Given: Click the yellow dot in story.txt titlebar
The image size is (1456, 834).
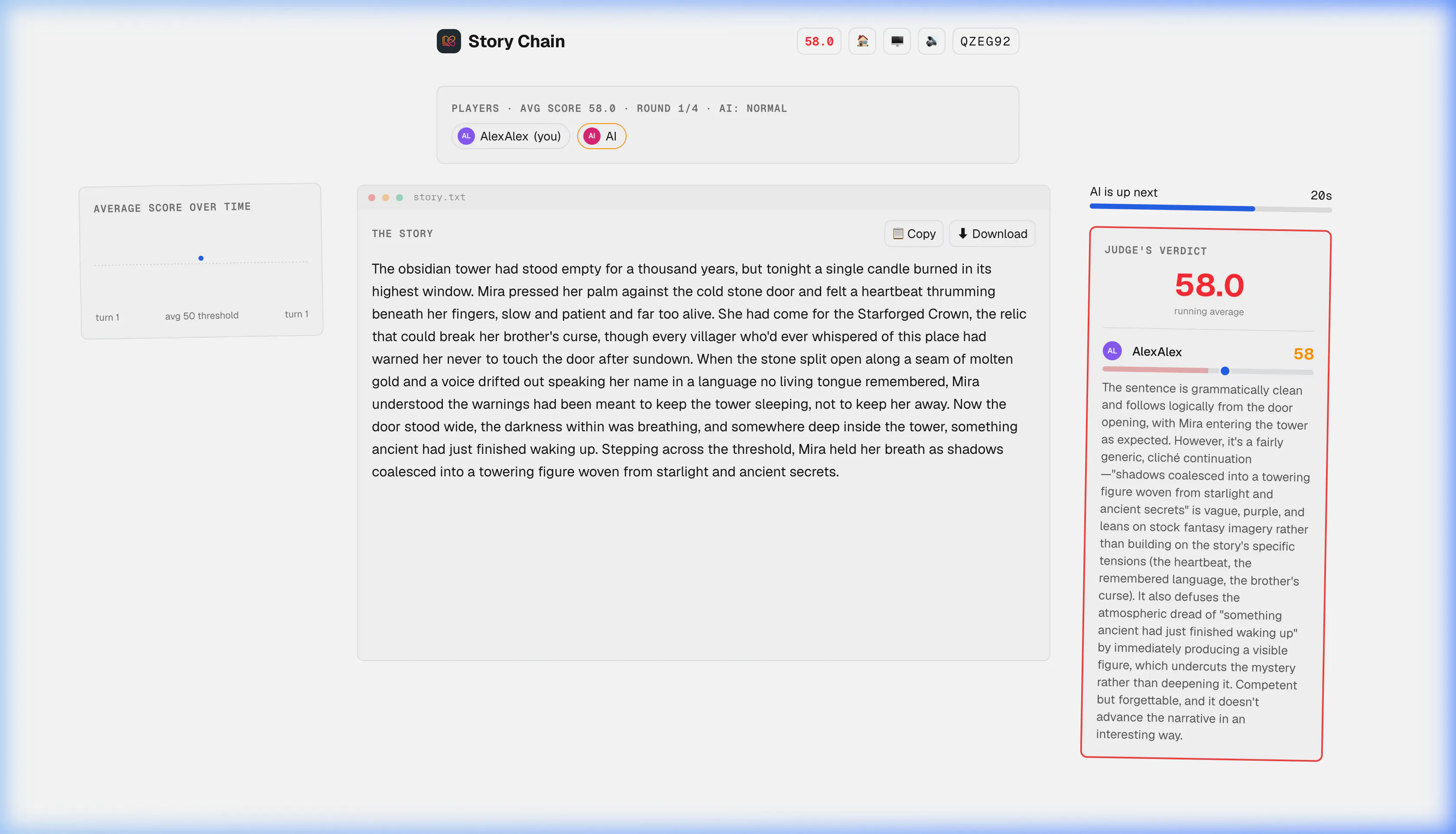Looking at the screenshot, I should [x=385, y=198].
